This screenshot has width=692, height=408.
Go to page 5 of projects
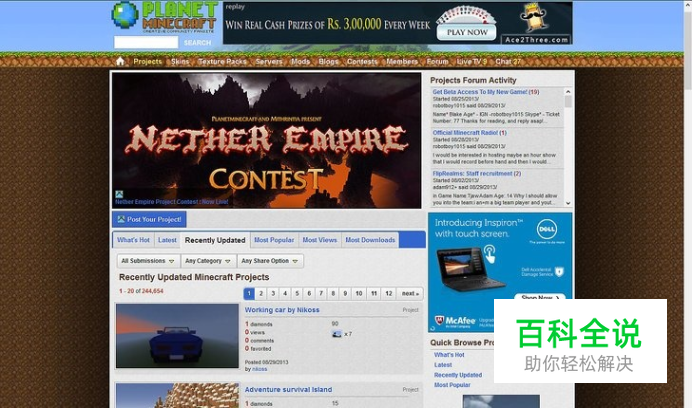pos(297,293)
